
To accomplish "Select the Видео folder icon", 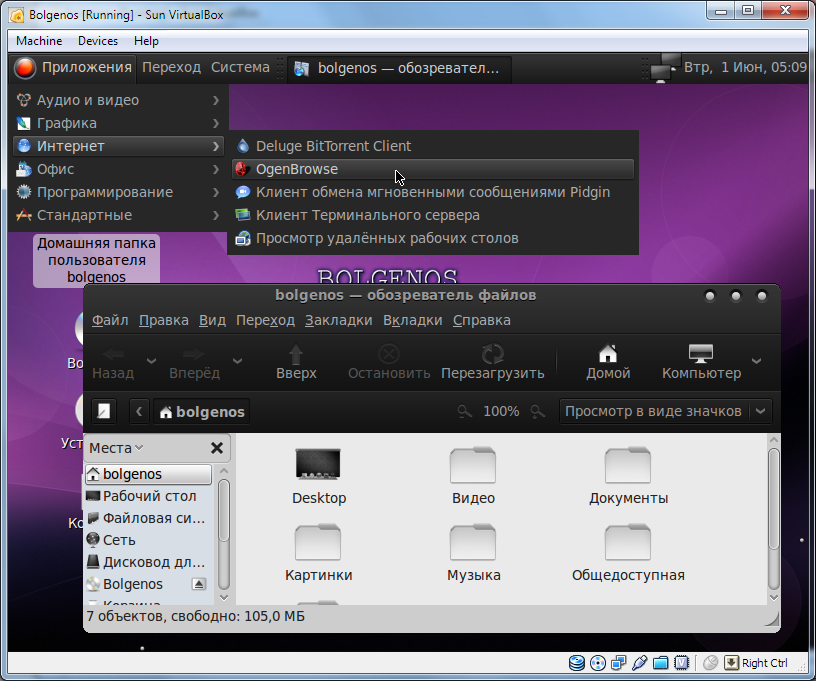I will [x=473, y=465].
